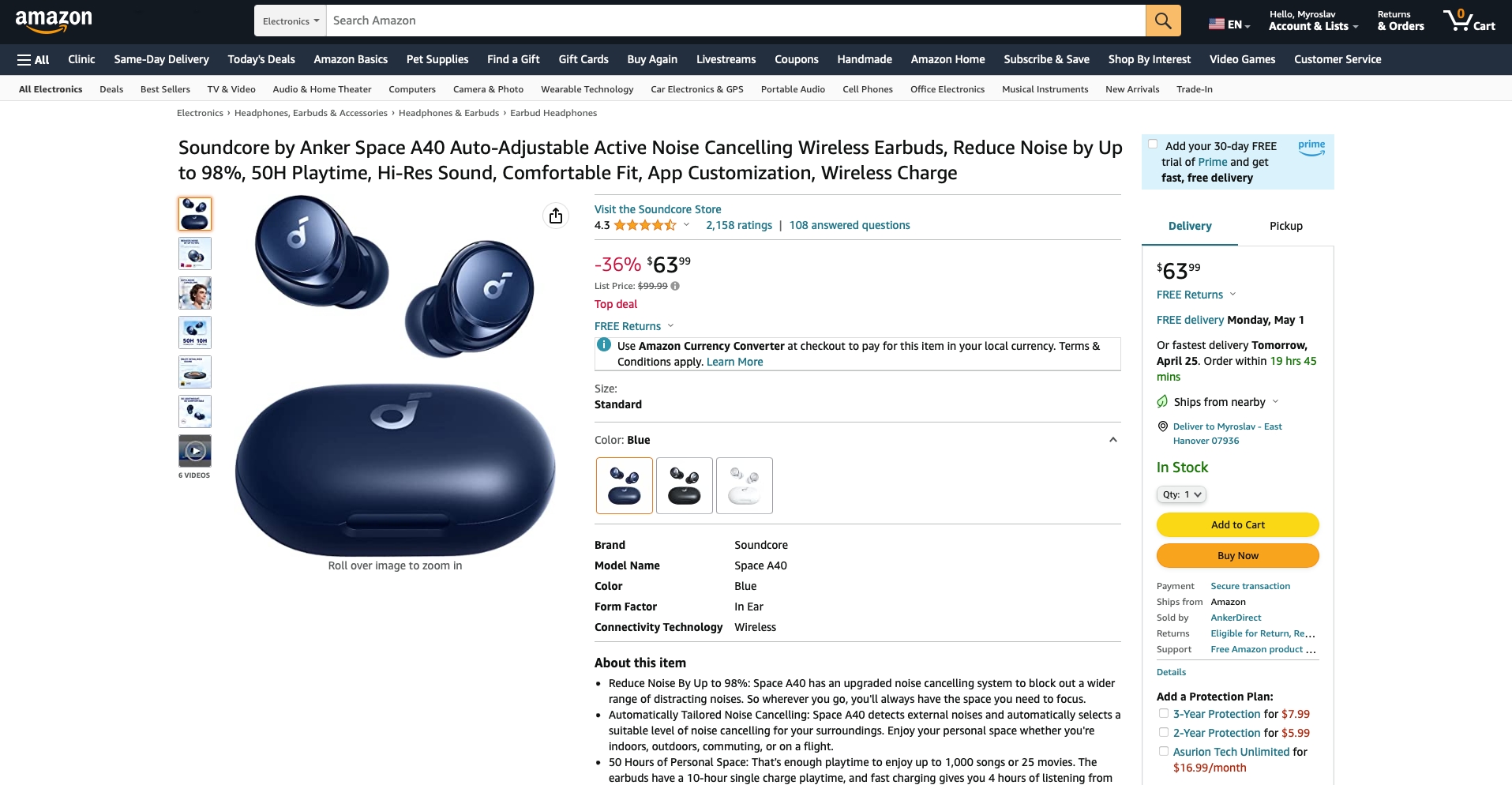Viewport: 1512px width, 785px height.
Task: Click the deliver-to location pin icon
Action: [x=1162, y=426]
